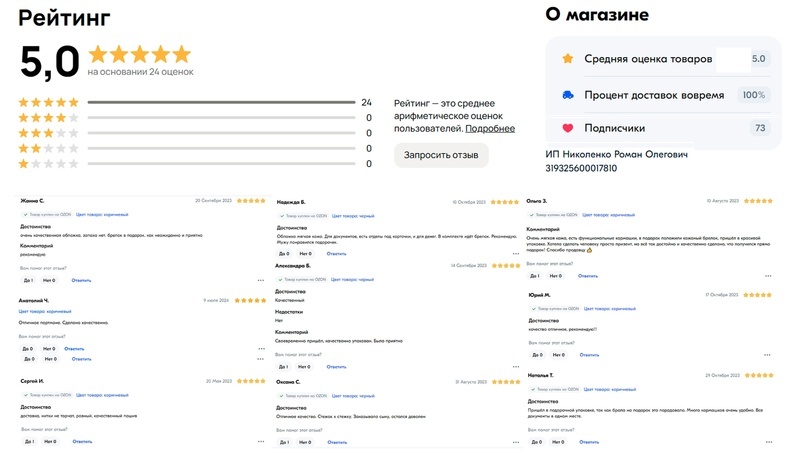Screen dimensions: 807x456
Task: Click the star rating on Жанна С. review
Action: pyautogui.click(x=250, y=201)
